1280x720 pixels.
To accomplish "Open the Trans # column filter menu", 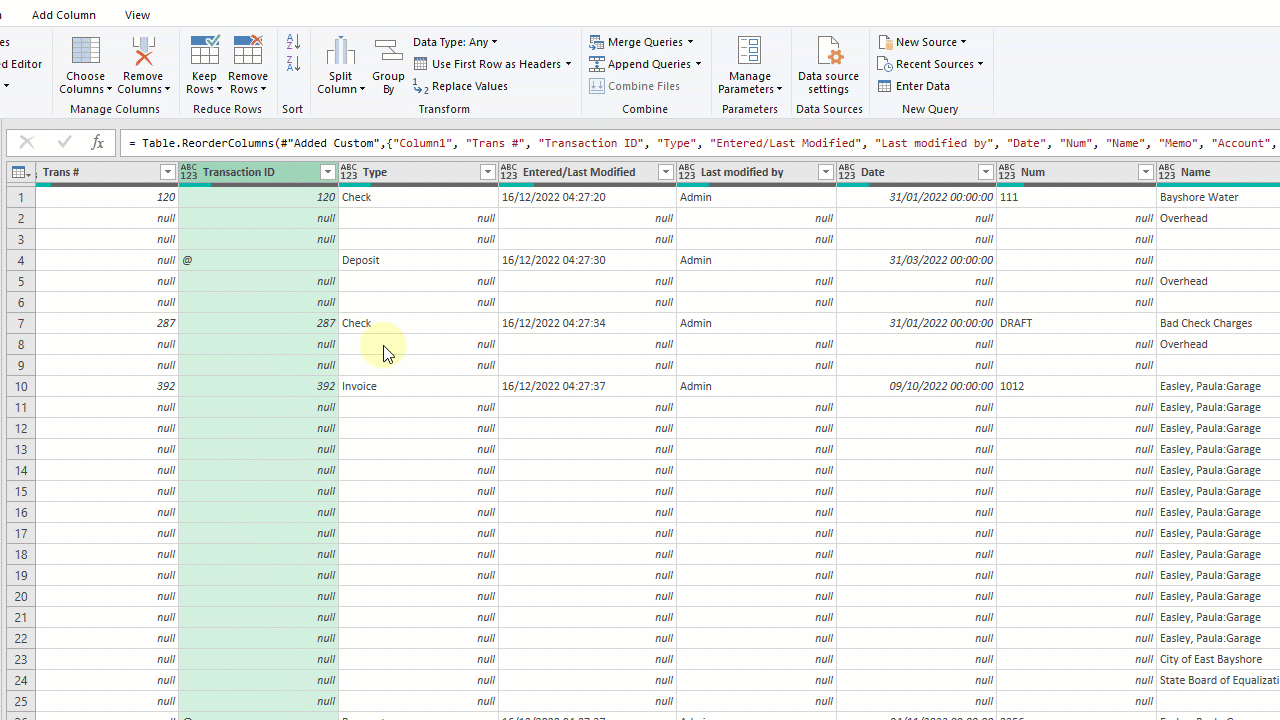I will pos(167,172).
